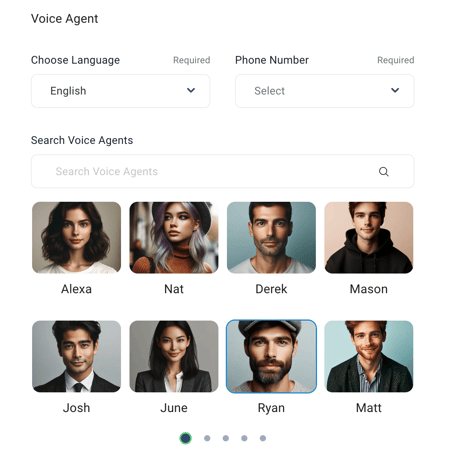Click the Phone Number dropdown chevron arrow

(395, 90)
